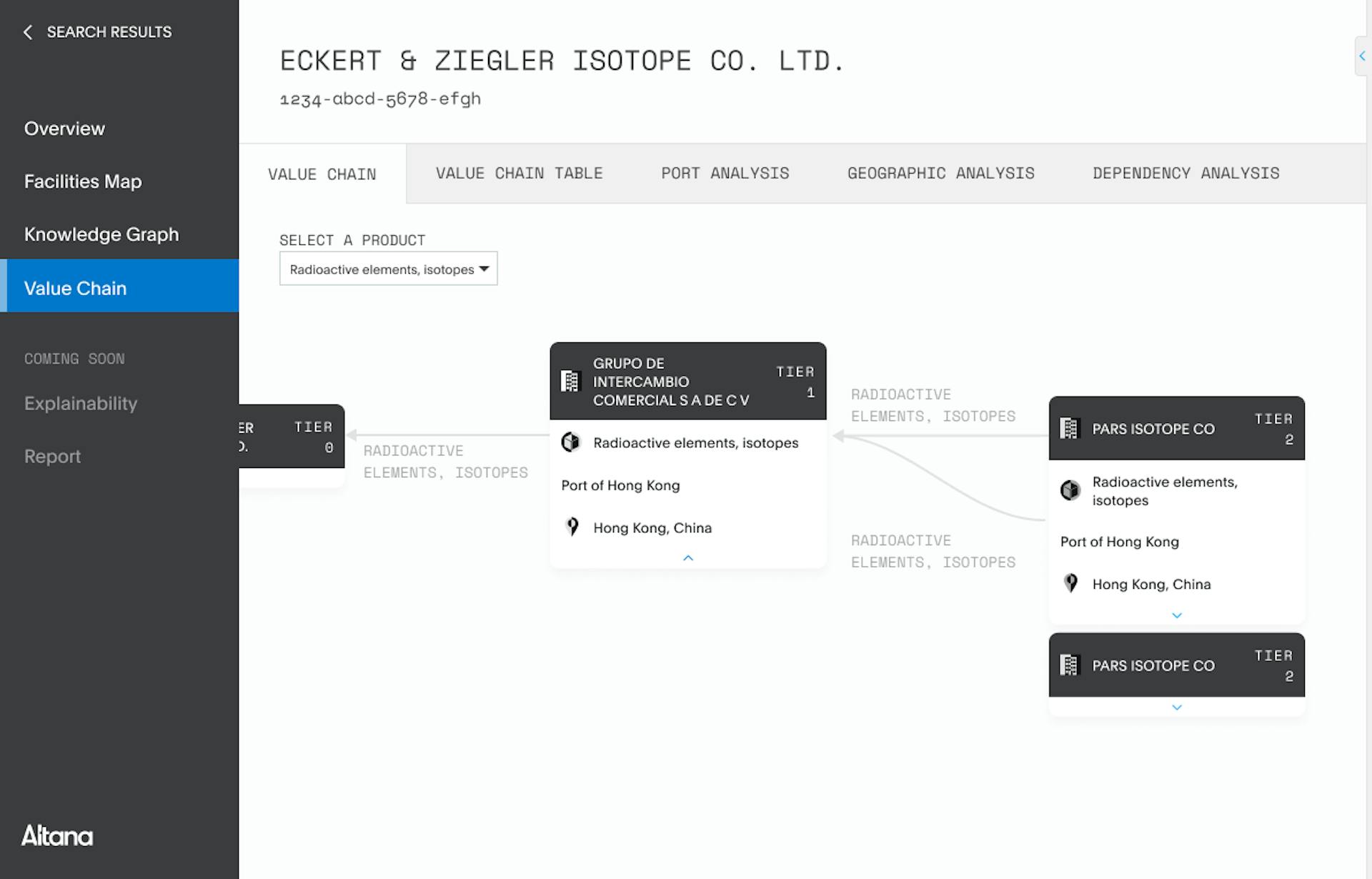Collapse upper Pars Isotope card with its chevron
1372x879 pixels.
[1177, 615]
